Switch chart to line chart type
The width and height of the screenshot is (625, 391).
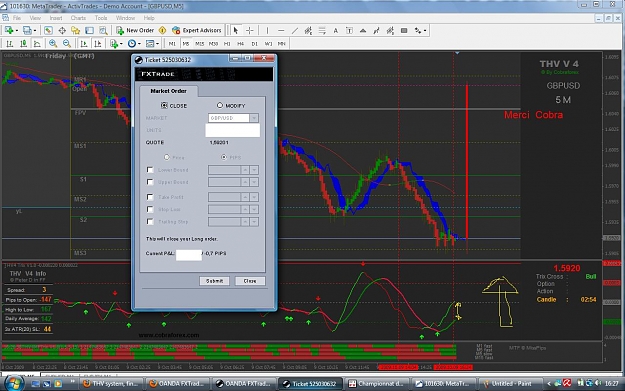click(37, 43)
